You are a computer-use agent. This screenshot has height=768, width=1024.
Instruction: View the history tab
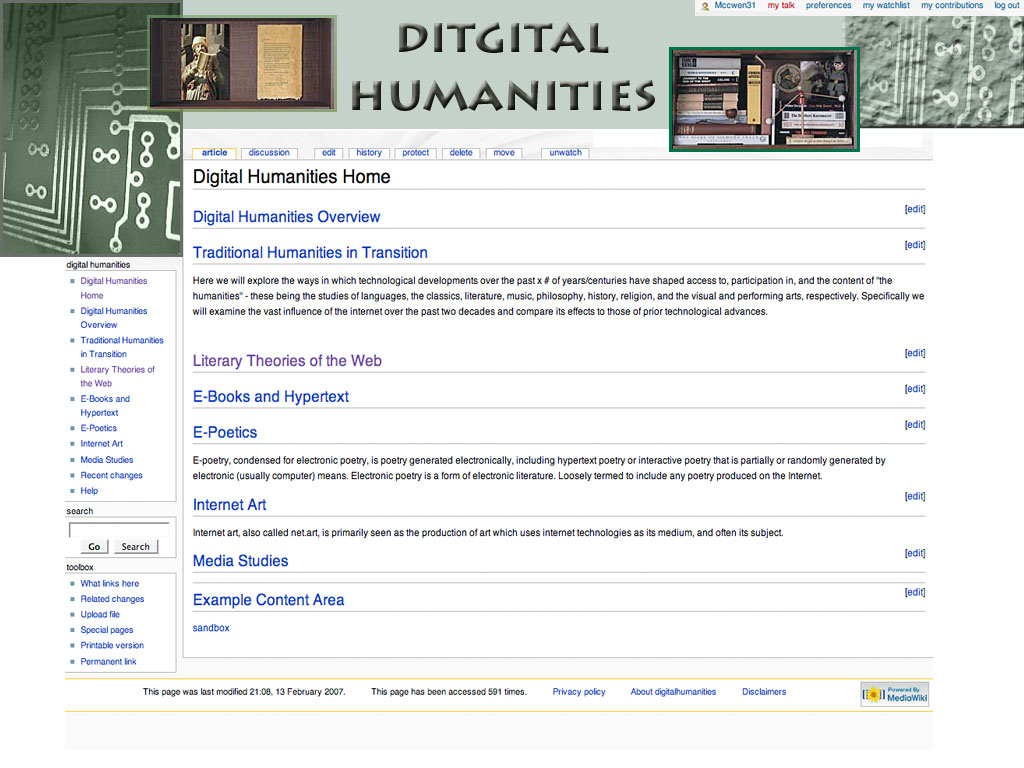369,153
